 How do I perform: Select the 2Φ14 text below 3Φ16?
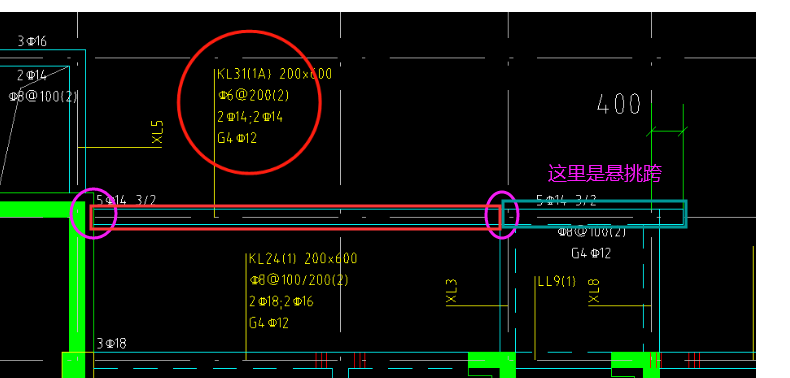(32, 76)
